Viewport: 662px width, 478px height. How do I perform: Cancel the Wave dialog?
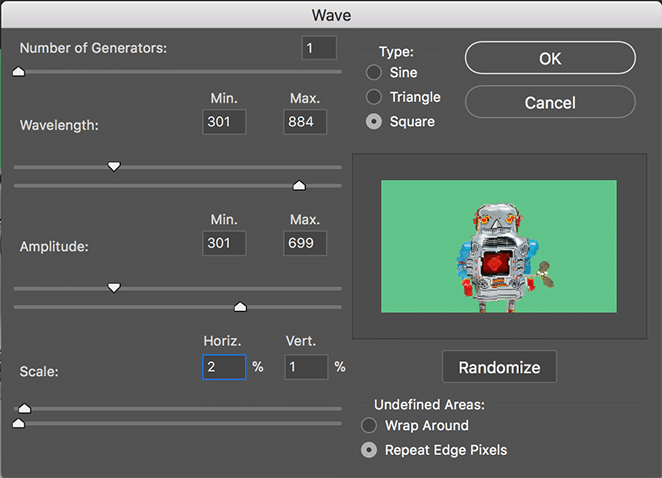tap(550, 103)
